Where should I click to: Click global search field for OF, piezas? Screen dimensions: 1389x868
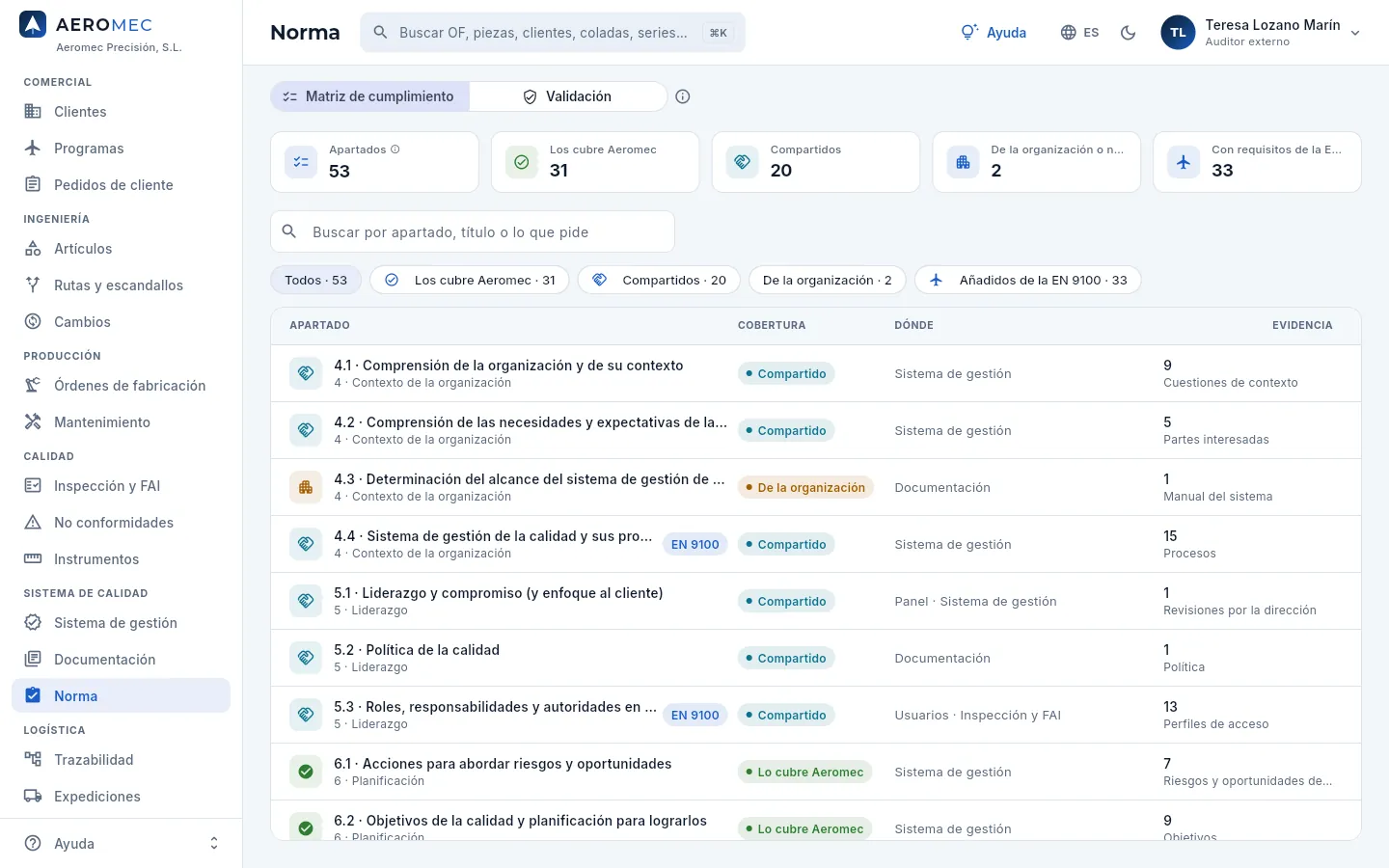553,33
